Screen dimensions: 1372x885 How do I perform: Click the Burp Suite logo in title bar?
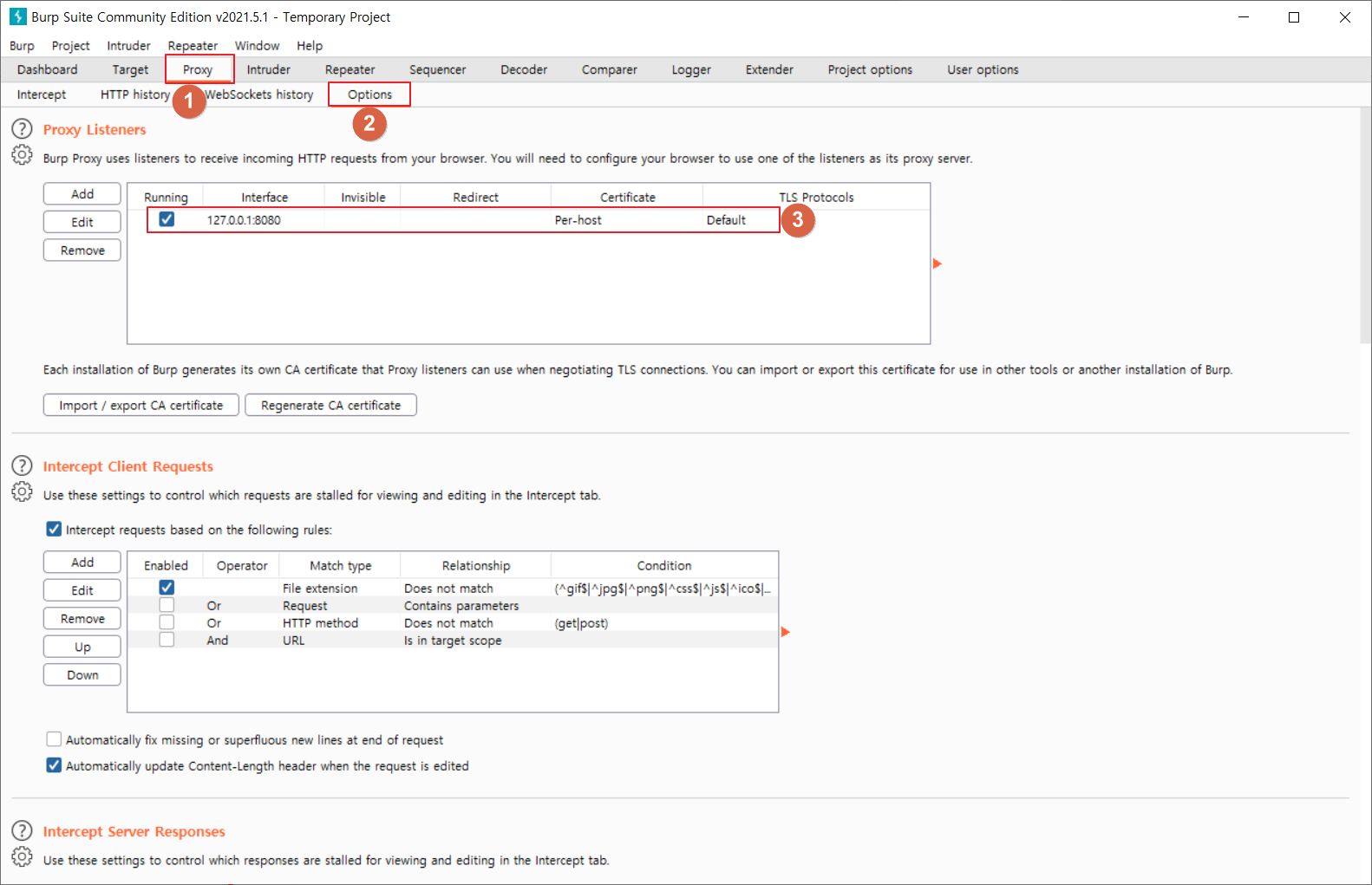pos(17,16)
